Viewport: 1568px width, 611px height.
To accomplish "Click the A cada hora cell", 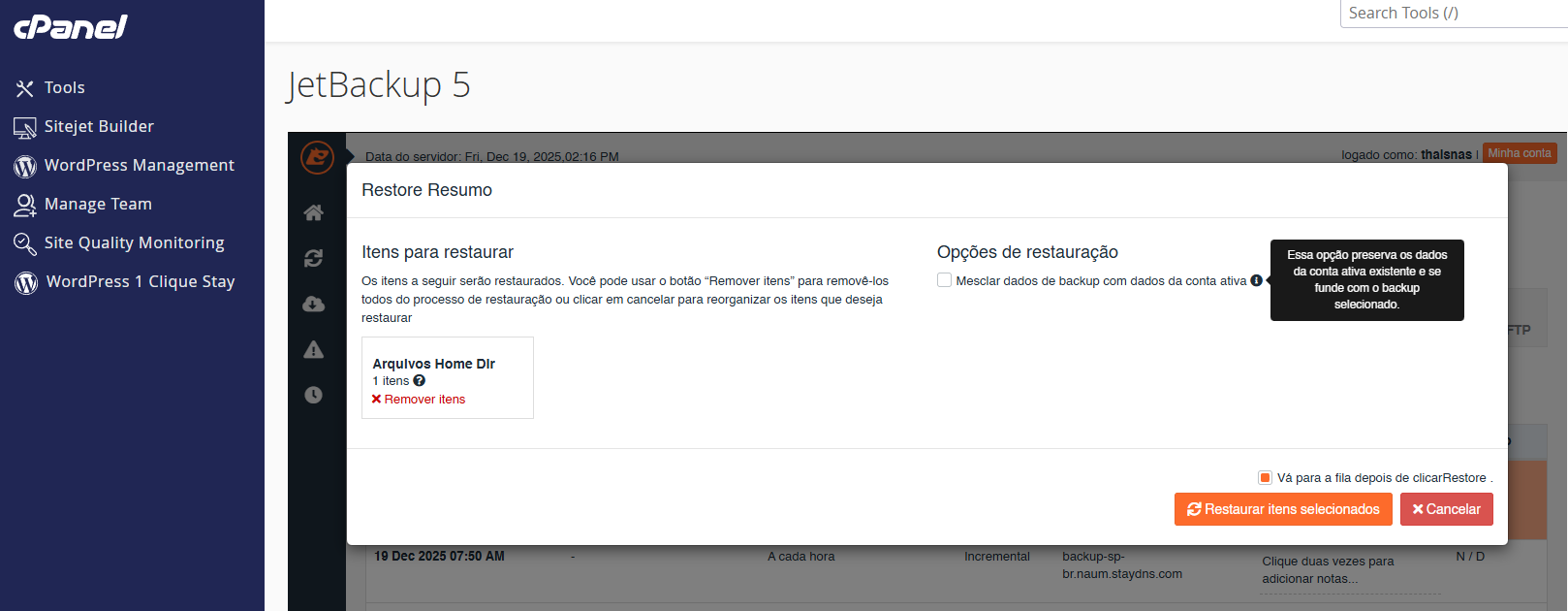I will click(800, 557).
